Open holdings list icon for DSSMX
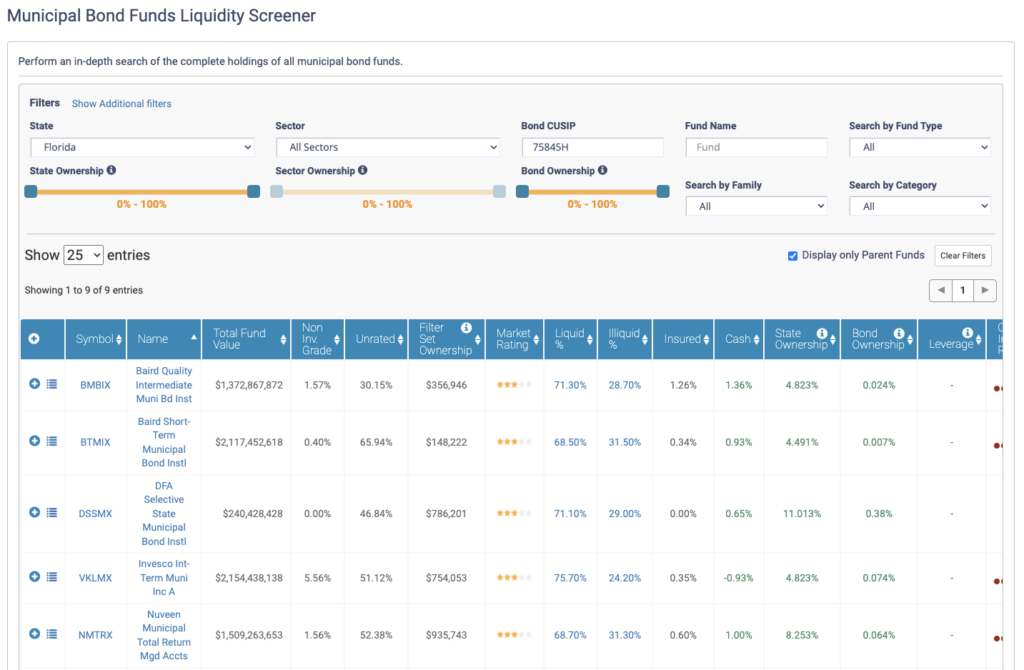 pos(52,513)
